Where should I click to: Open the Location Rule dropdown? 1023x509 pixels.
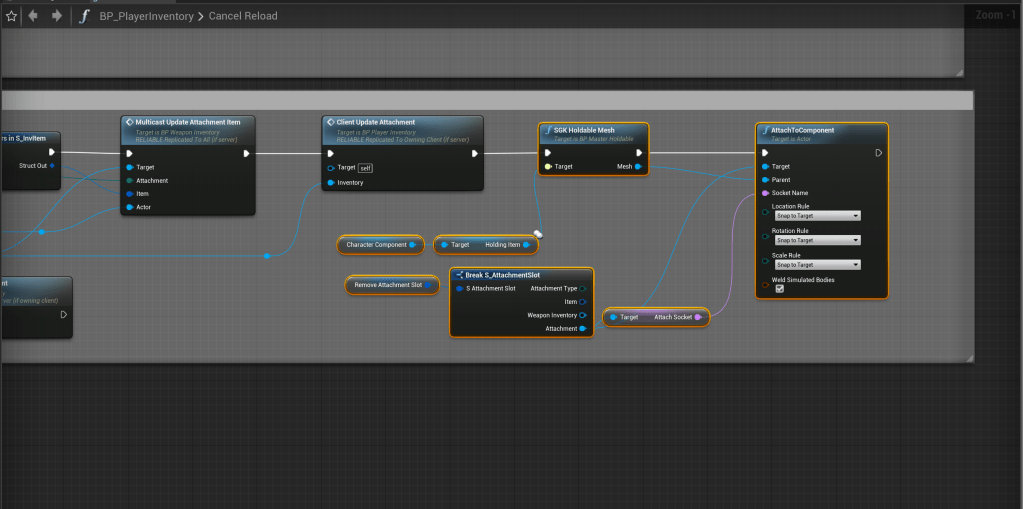(817, 215)
